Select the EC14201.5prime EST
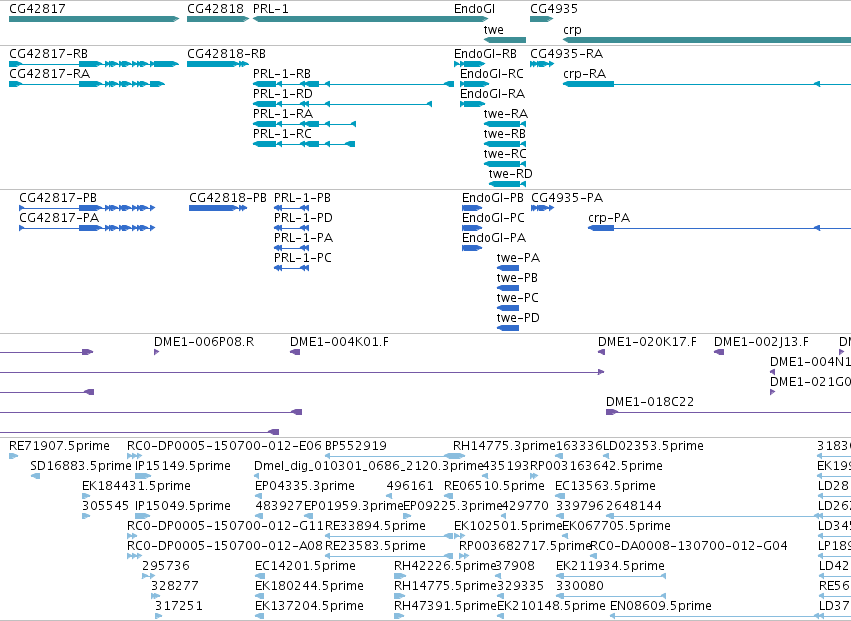The height and width of the screenshot is (621, 851). pyautogui.click(x=260, y=576)
